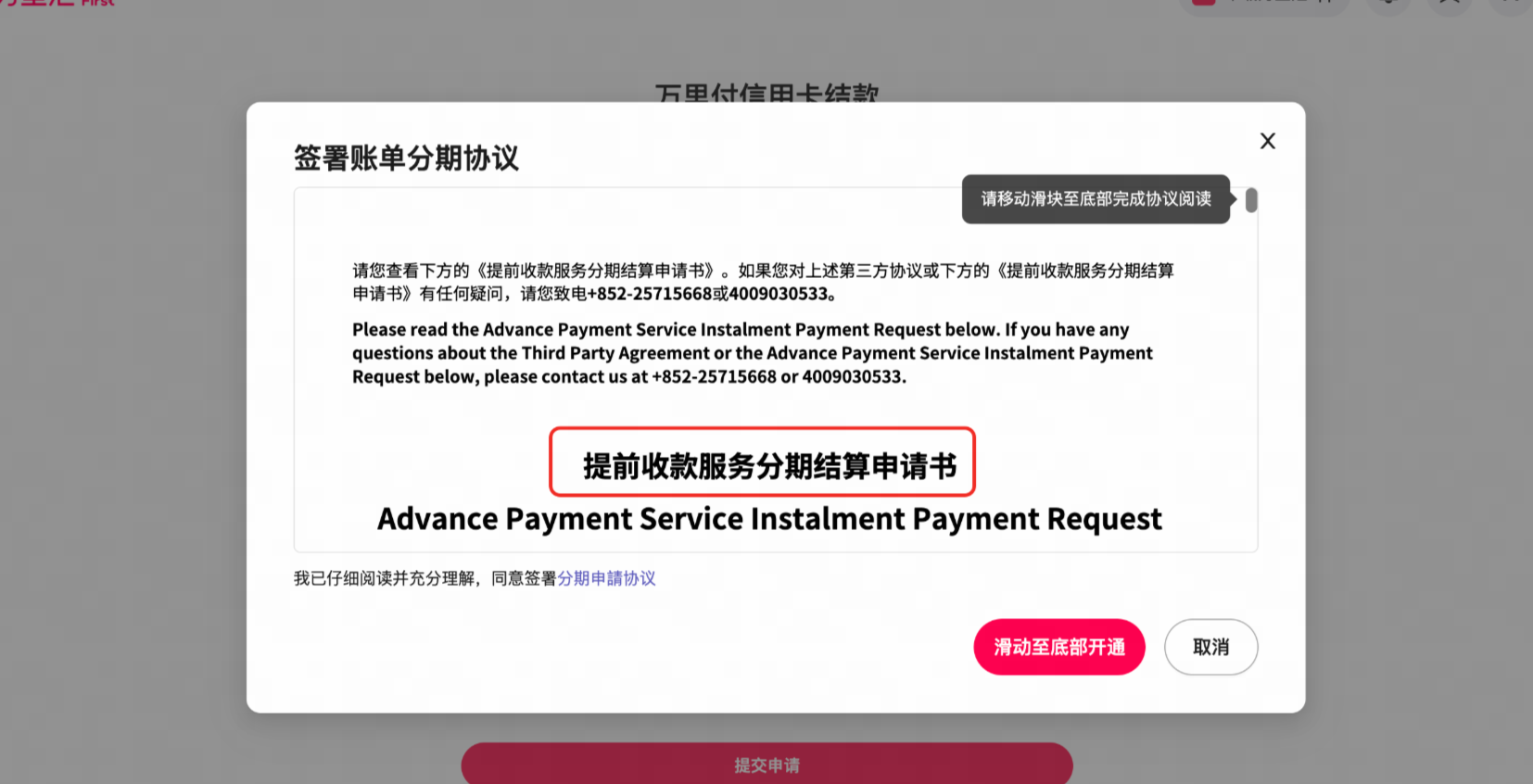Click the scrollbar track below the thumb
1533x784 pixels.
[1251, 382]
